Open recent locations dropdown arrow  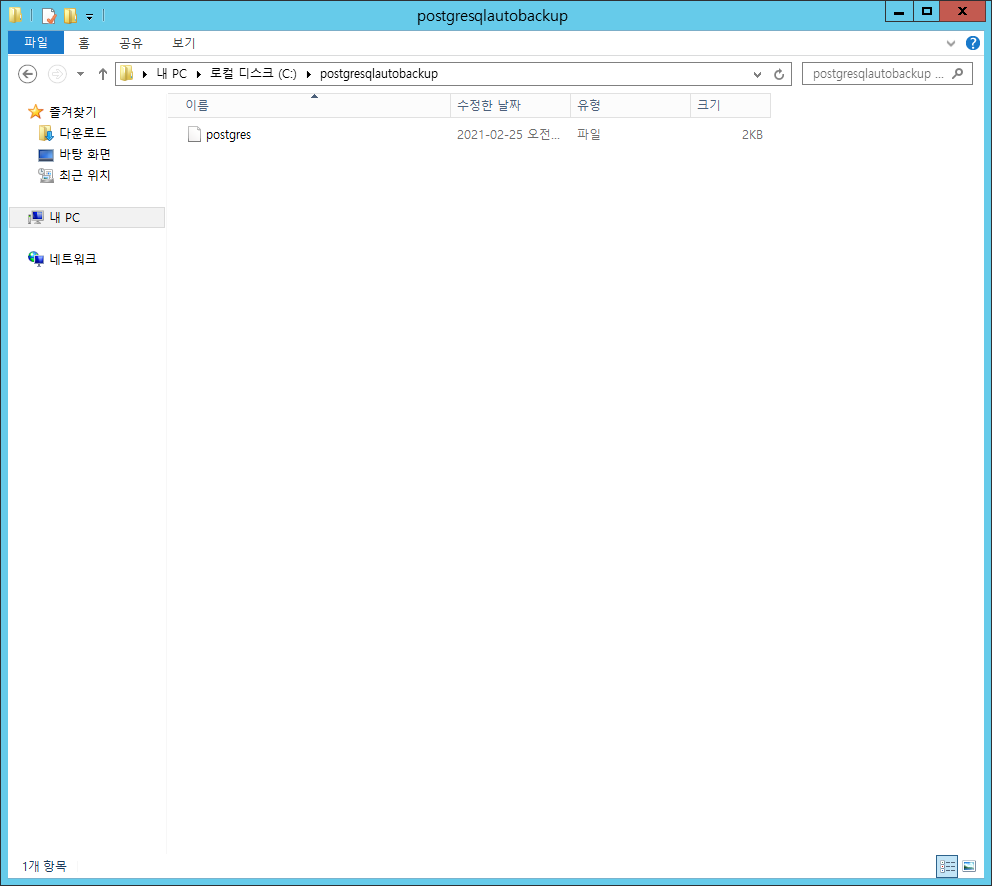point(80,74)
